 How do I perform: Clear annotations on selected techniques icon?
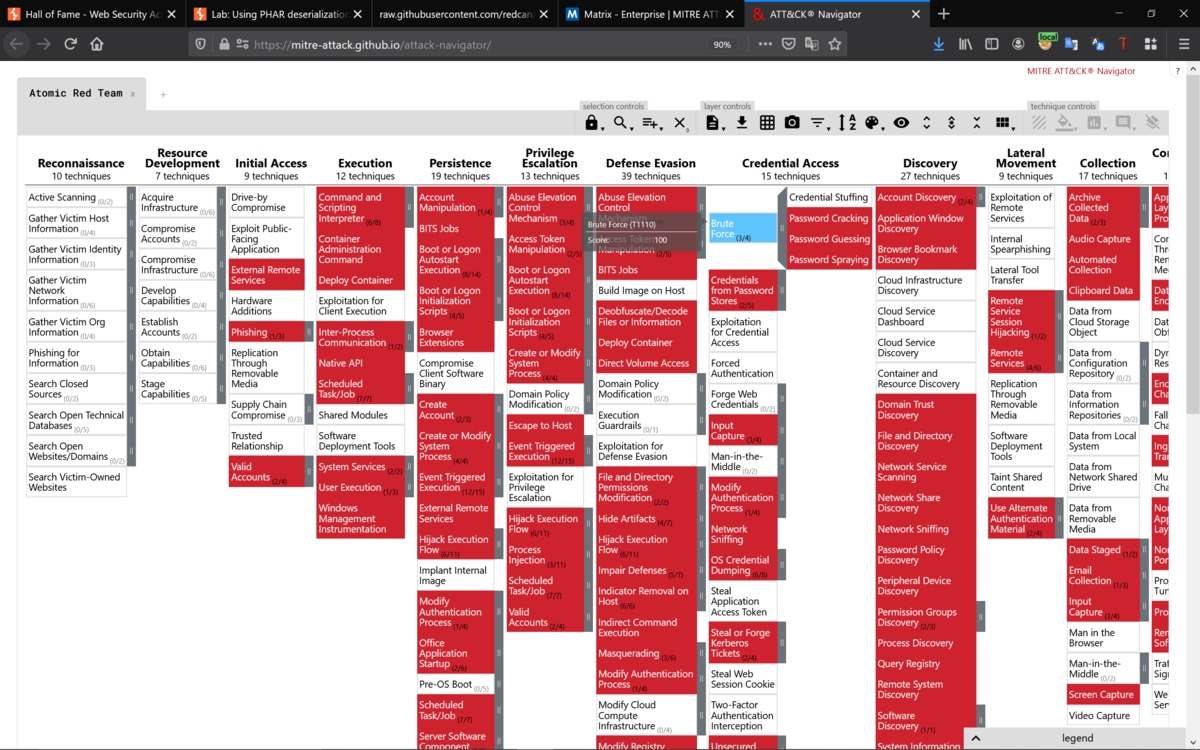click(x=1153, y=123)
